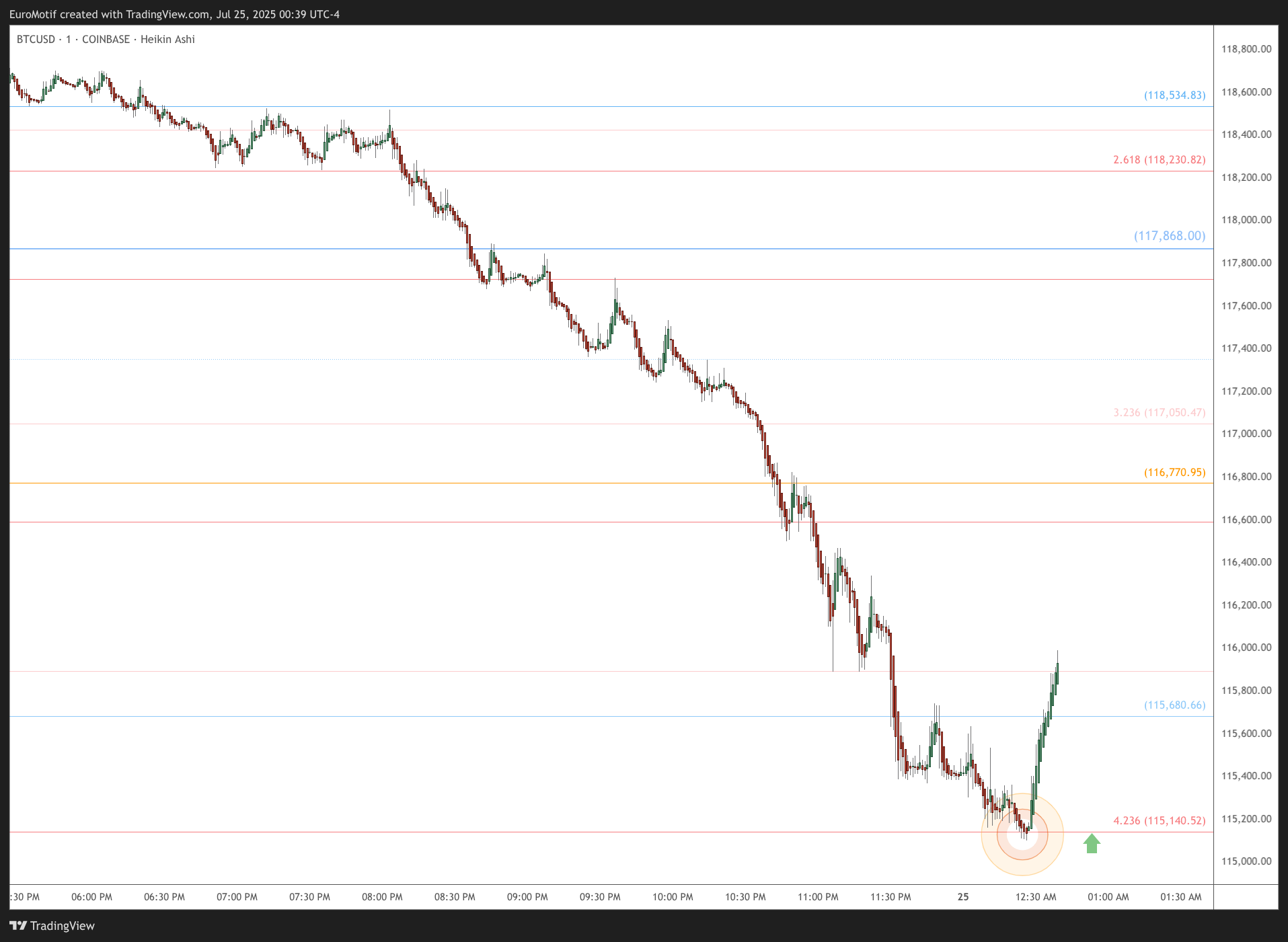Click 117,200.00 on the price axis

(x=1246, y=391)
